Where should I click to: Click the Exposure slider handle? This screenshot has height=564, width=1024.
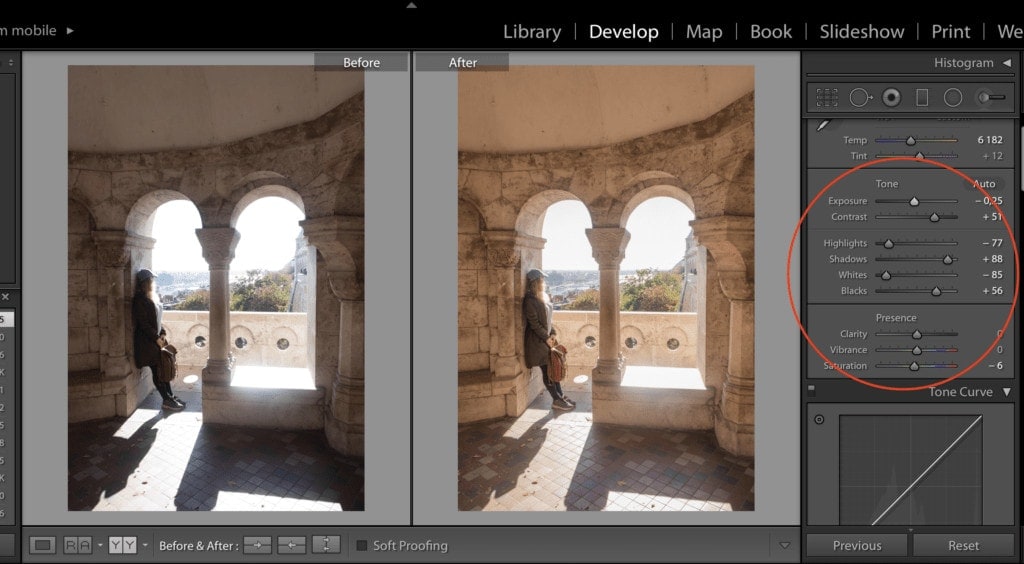pos(914,201)
